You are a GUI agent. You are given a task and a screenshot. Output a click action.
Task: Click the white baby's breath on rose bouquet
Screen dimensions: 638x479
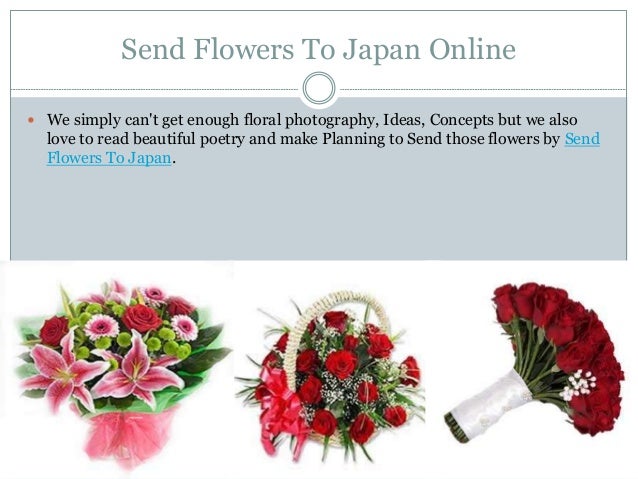click(x=578, y=385)
